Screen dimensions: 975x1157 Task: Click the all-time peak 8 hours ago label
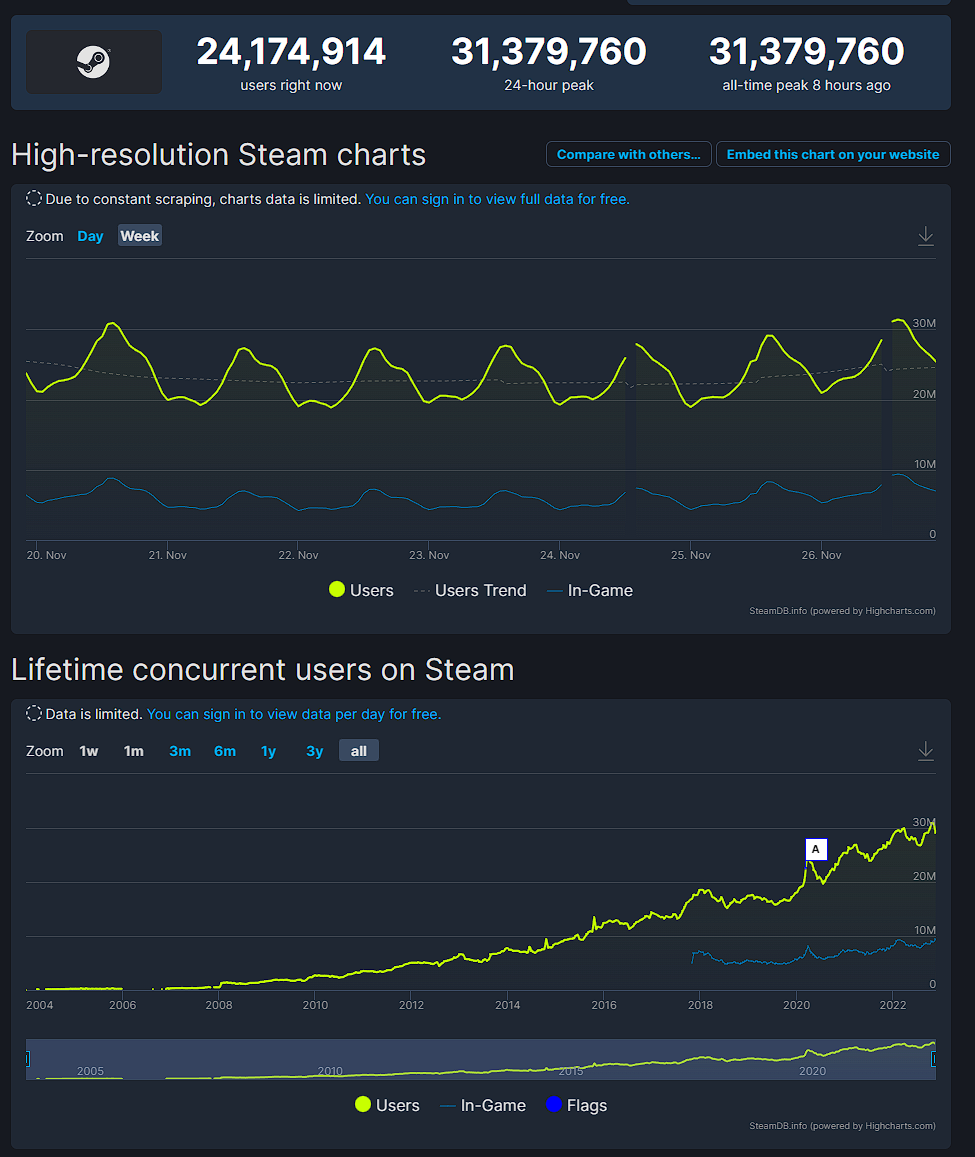coord(806,86)
